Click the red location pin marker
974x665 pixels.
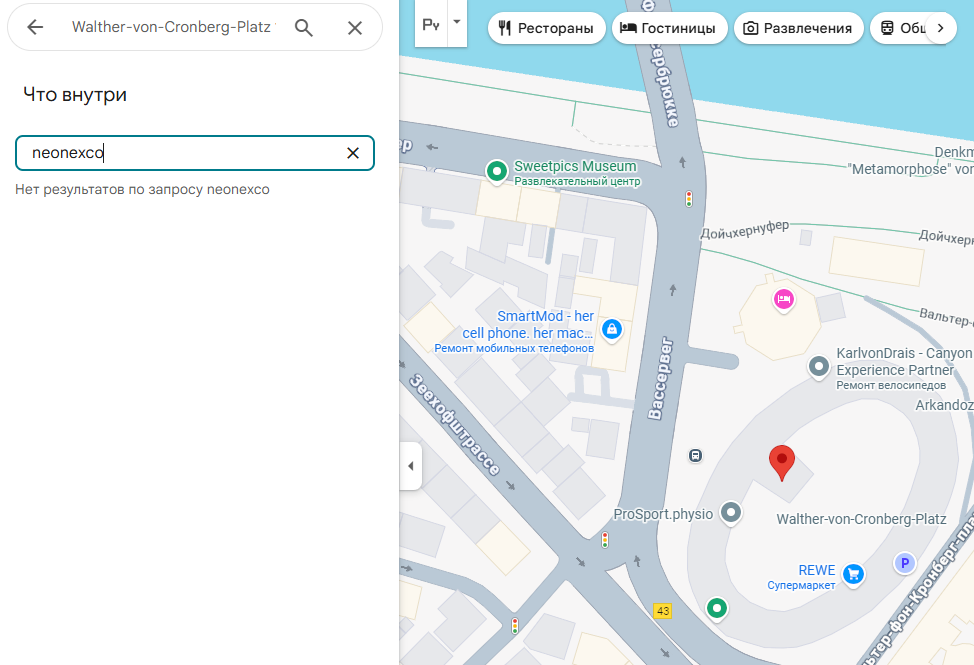tap(781, 461)
